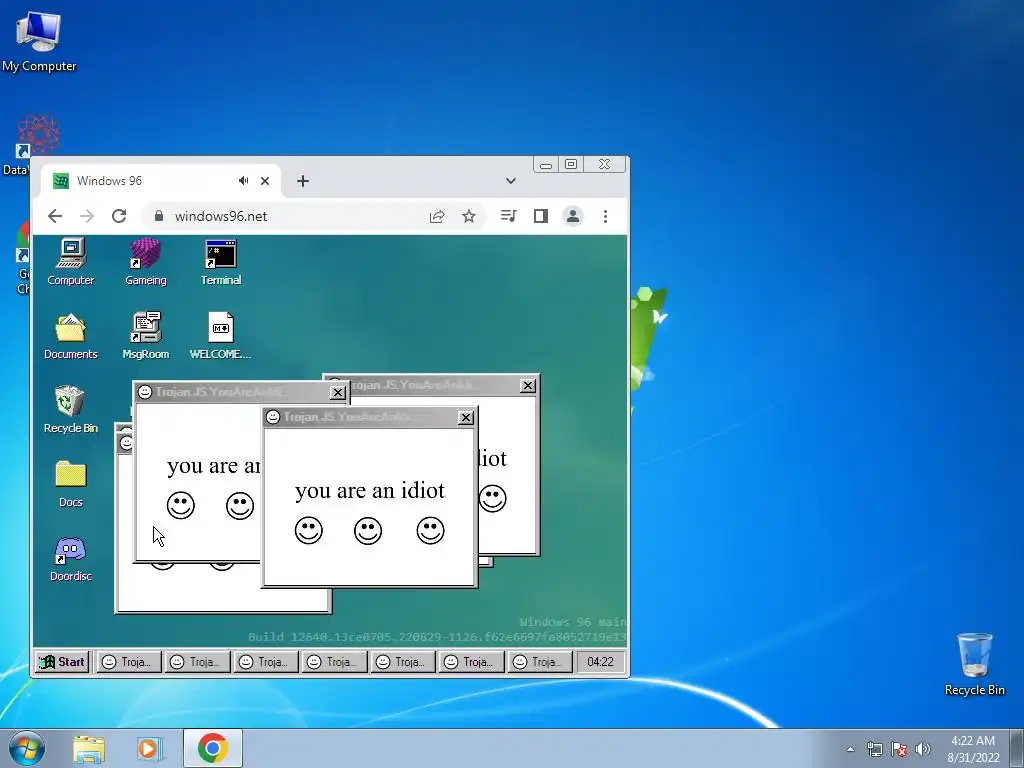This screenshot has width=1024, height=768.
Task: Close the Windows 96 browser tab
Action: 265,181
